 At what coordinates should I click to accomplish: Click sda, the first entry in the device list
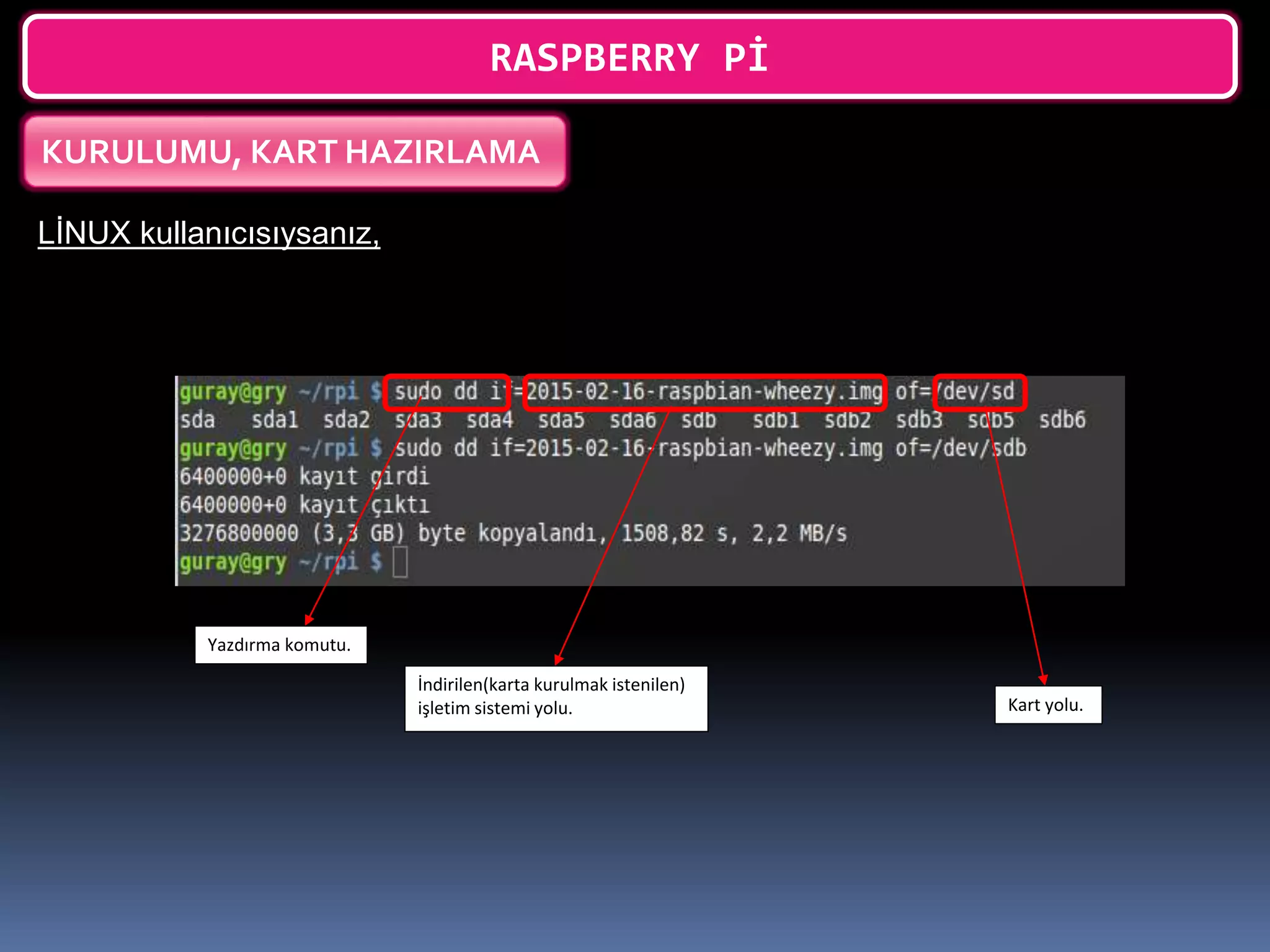point(197,420)
